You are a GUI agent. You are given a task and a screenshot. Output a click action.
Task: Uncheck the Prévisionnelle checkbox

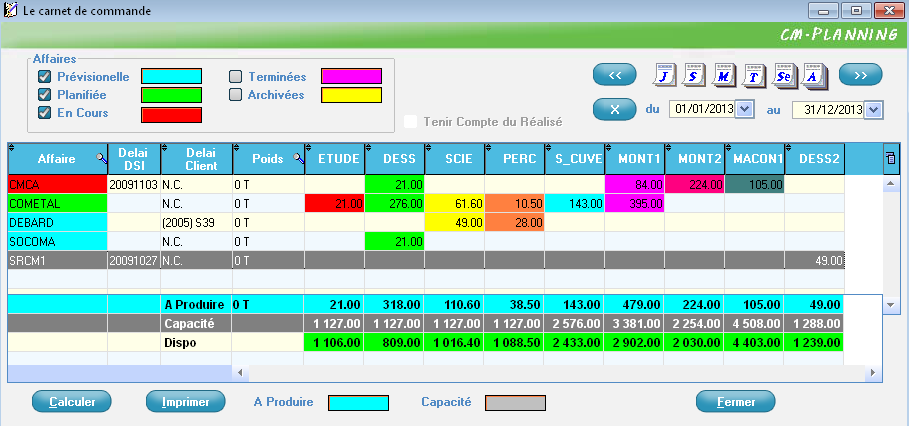[x=44, y=77]
